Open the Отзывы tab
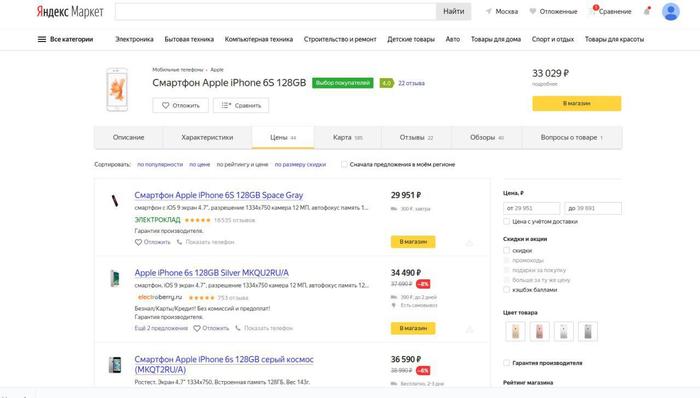The height and width of the screenshot is (398, 700). (x=416, y=137)
